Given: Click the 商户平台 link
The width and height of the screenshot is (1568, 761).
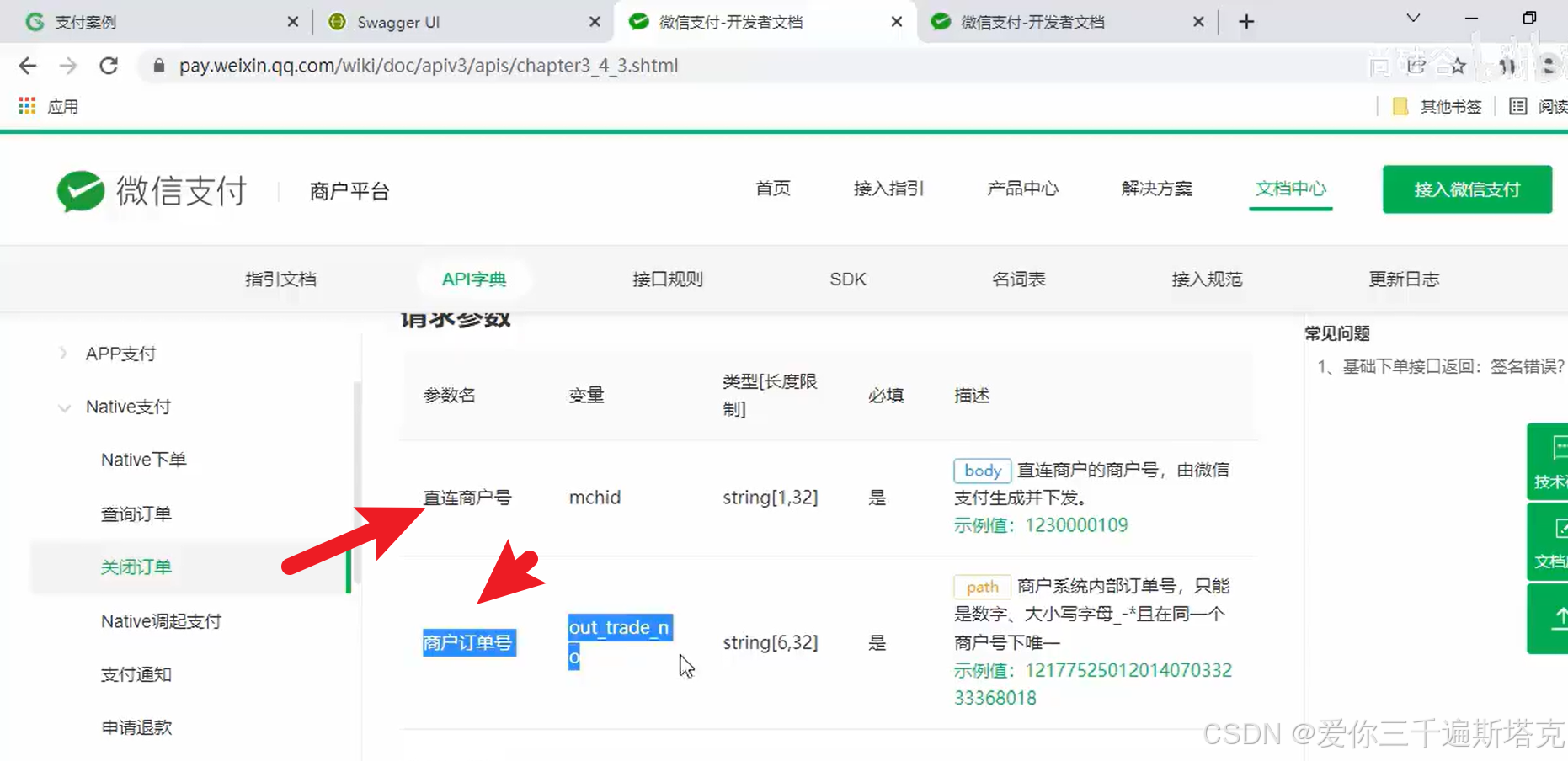Looking at the screenshot, I should pos(349,191).
